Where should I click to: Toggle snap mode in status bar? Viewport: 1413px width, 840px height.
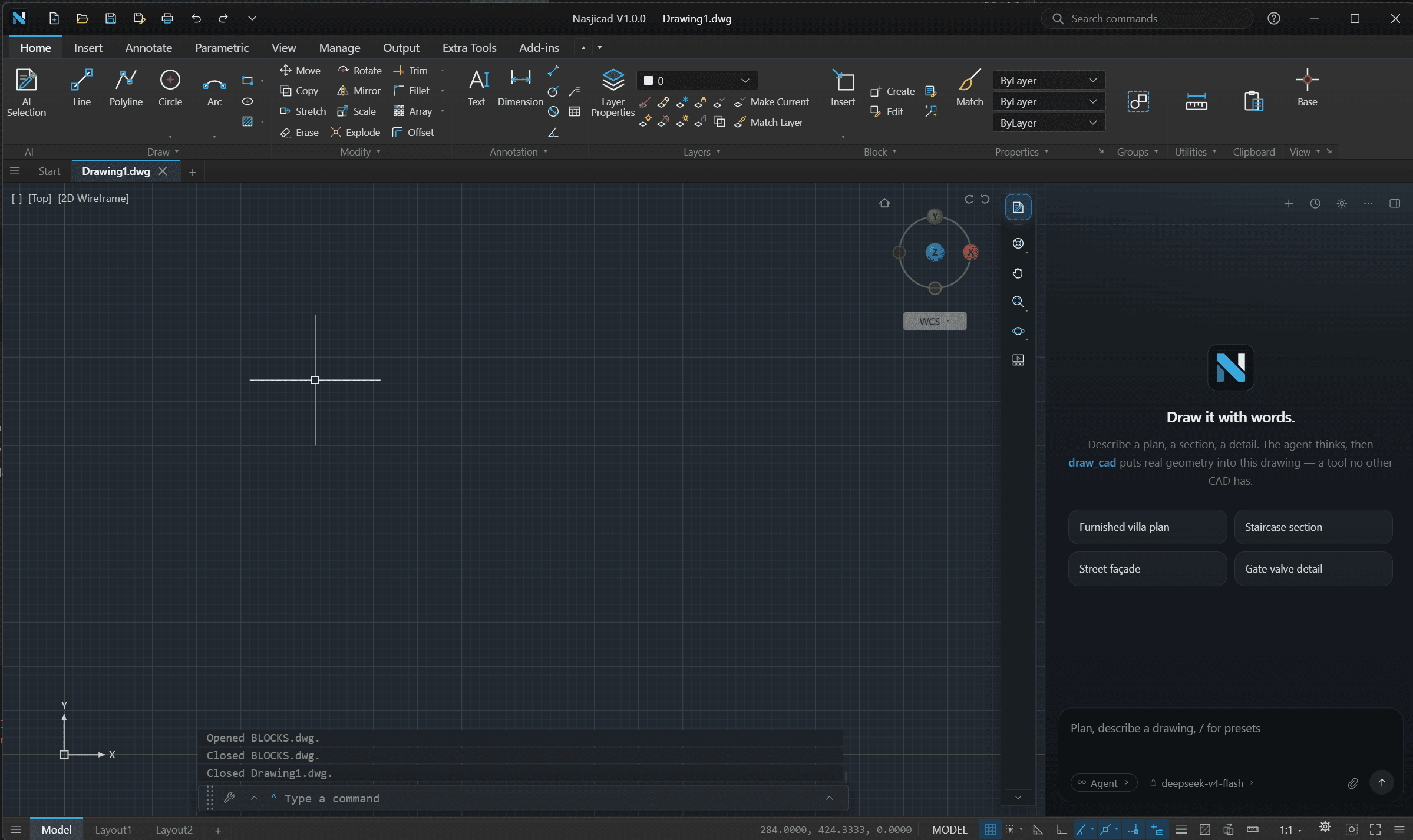pos(1009,829)
